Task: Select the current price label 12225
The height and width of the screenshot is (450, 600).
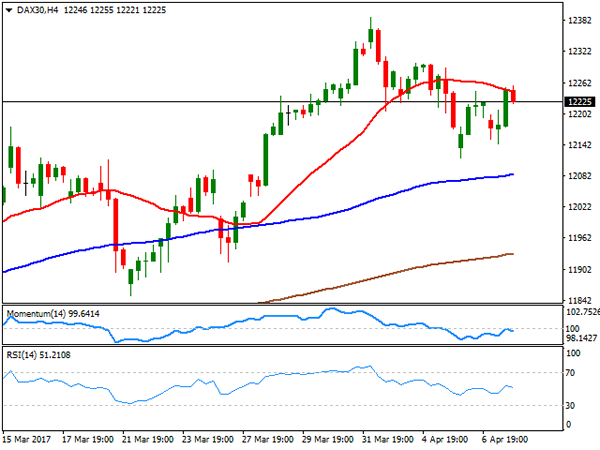Action: (580, 102)
